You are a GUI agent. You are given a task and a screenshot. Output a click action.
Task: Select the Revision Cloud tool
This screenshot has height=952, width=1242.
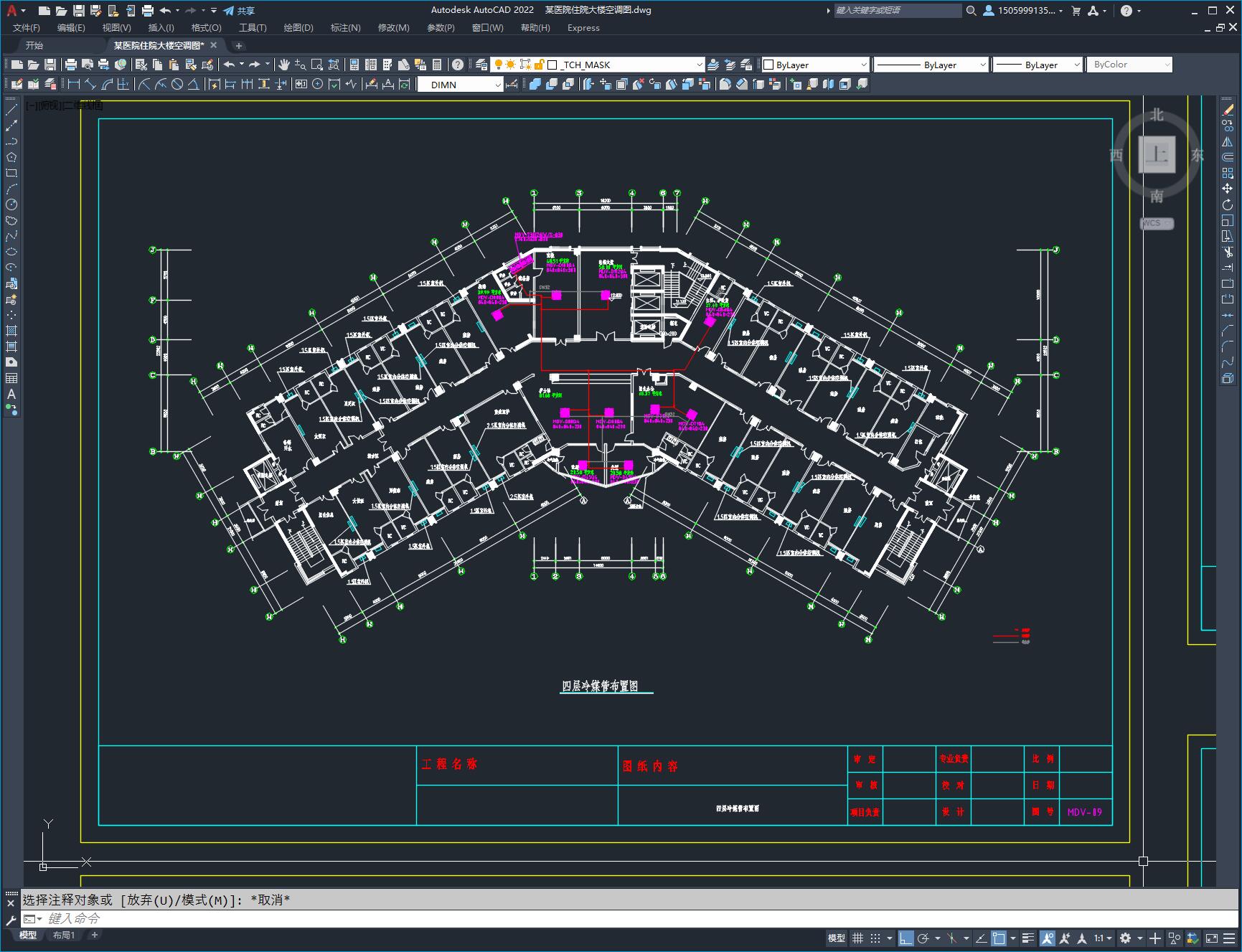11,220
